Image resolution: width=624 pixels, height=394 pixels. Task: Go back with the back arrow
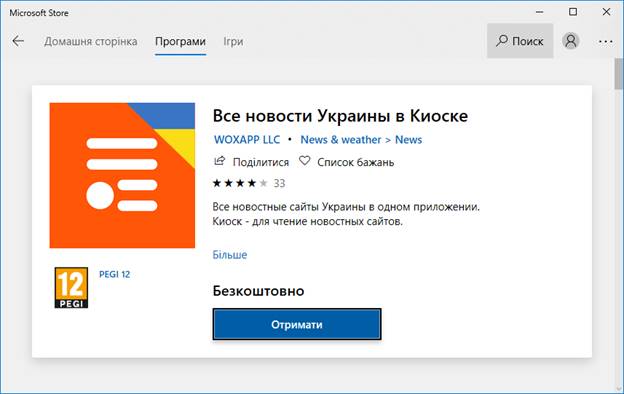(18, 41)
